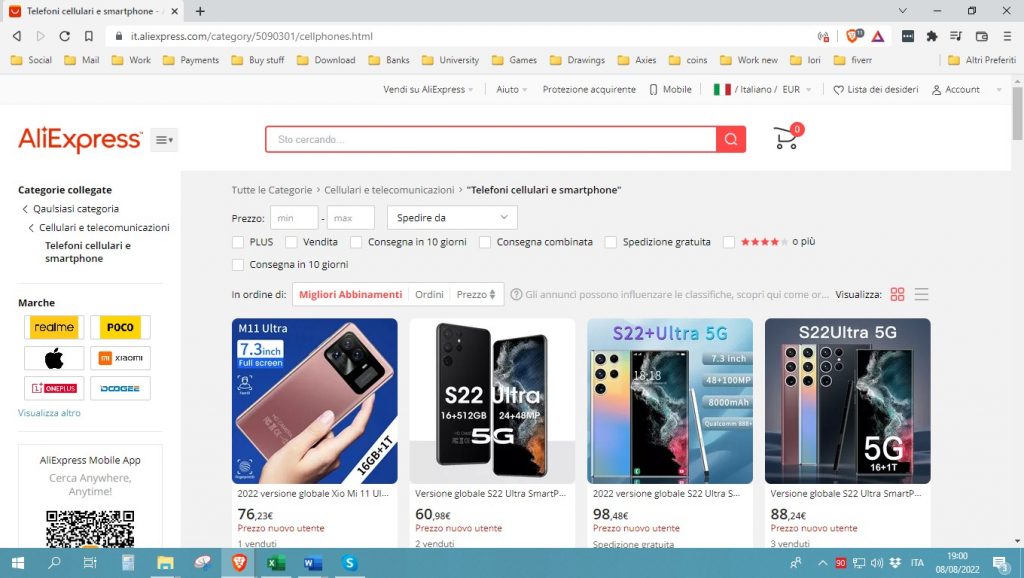Enable the PLUS filter checkbox
Image resolution: width=1024 pixels, height=578 pixels.
click(x=240, y=242)
